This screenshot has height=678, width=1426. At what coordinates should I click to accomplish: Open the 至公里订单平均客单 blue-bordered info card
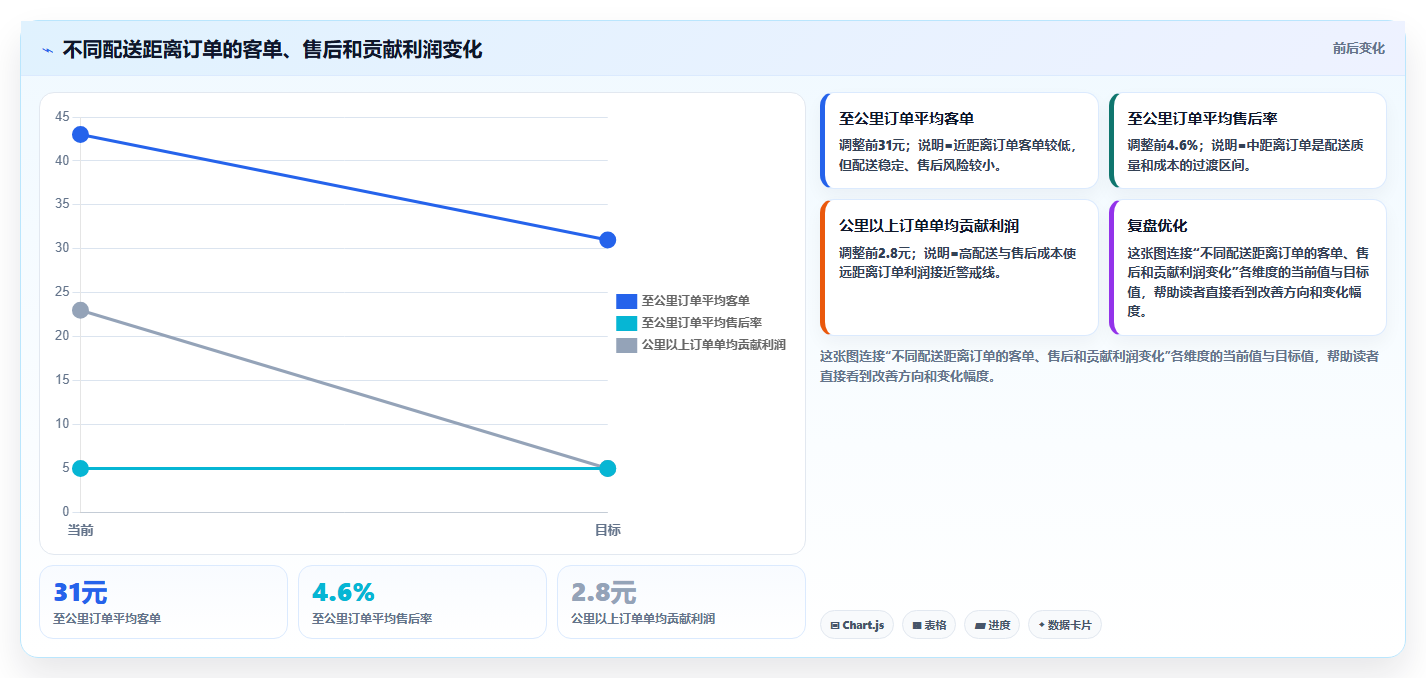(x=959, y=141)
